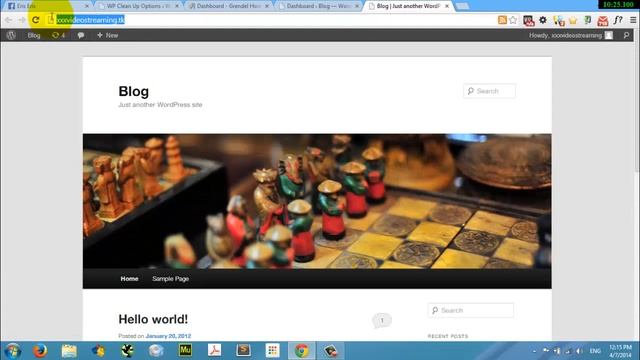
Task: Click the chess pieces header image
Action: point(317,201)
